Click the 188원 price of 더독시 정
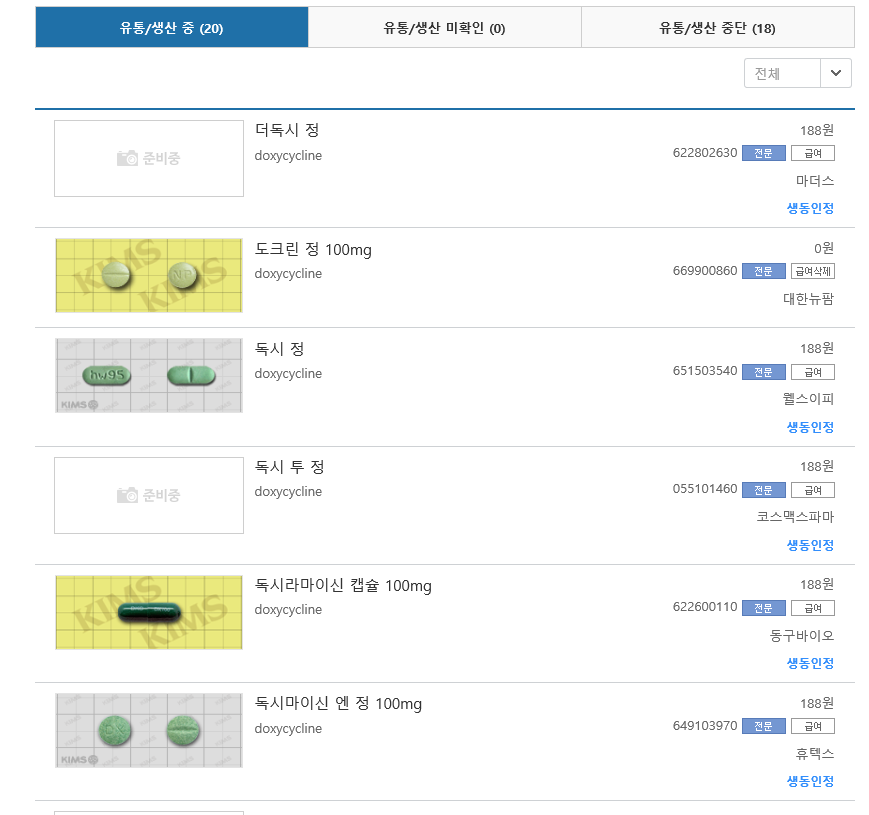The image size is (869, 815). click(x=817, y=130)
